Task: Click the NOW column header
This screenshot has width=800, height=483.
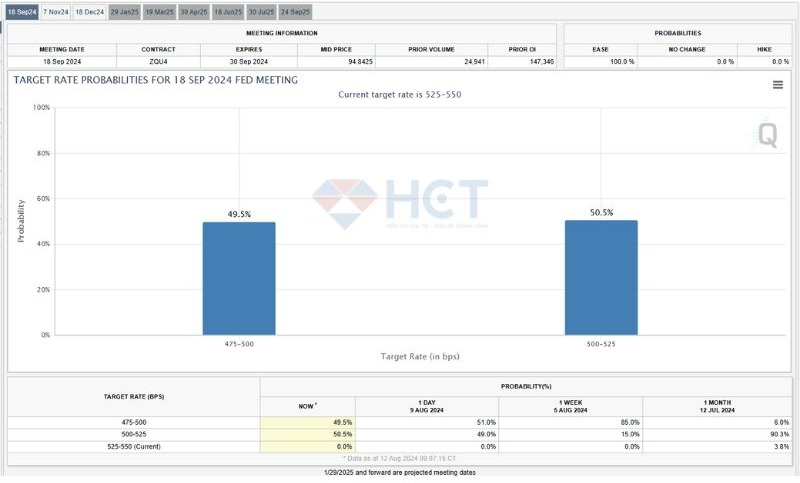Action: [307, 405]
